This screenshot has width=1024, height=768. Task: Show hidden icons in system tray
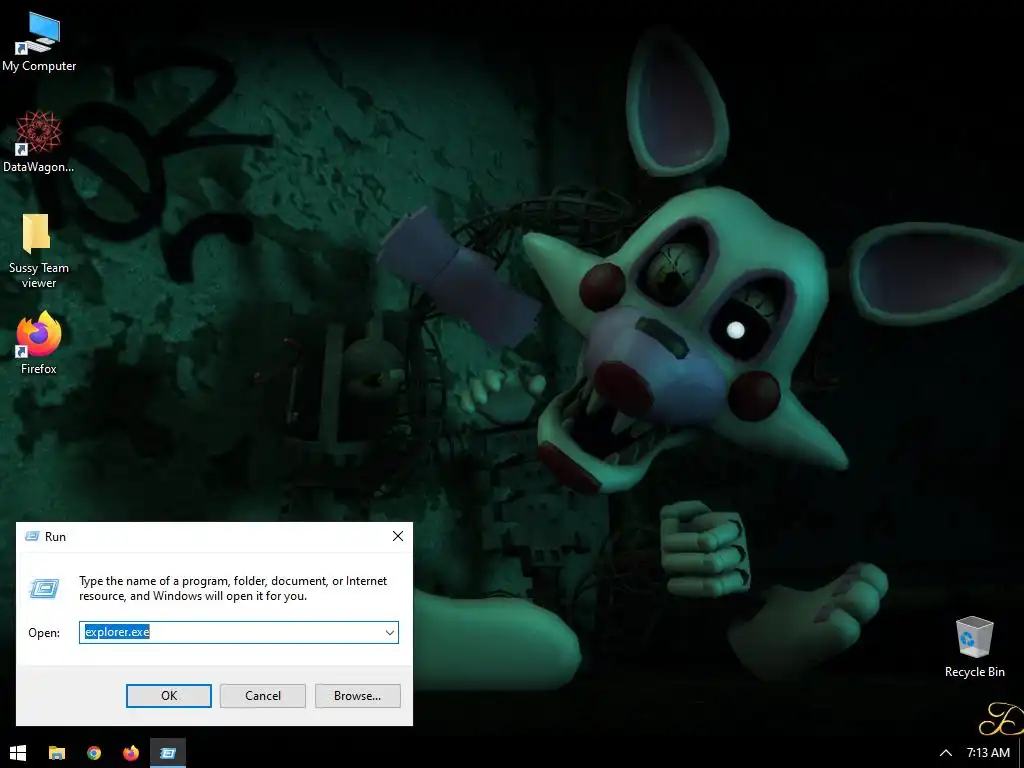tap(945, 753)
